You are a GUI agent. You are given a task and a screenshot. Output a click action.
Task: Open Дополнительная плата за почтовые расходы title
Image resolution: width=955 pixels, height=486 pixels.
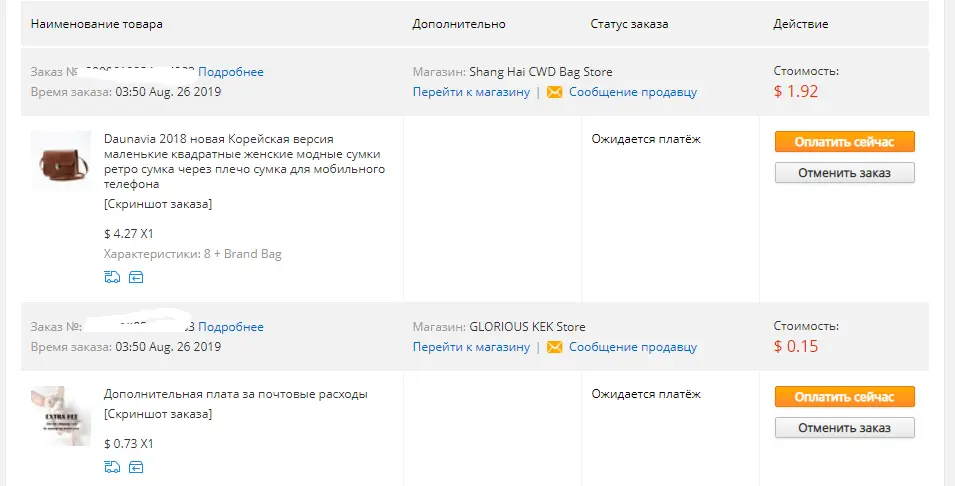[236, 394]
